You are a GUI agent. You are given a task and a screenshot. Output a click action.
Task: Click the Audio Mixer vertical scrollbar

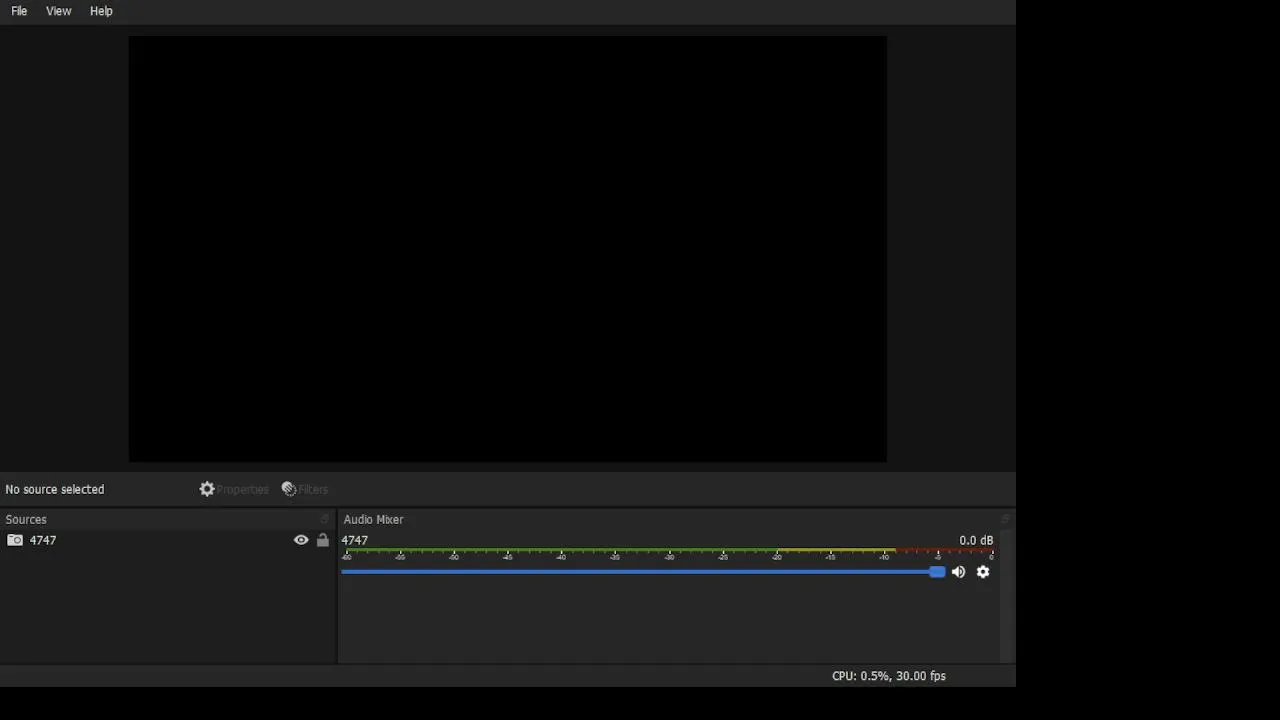[x=1005, y=596]
